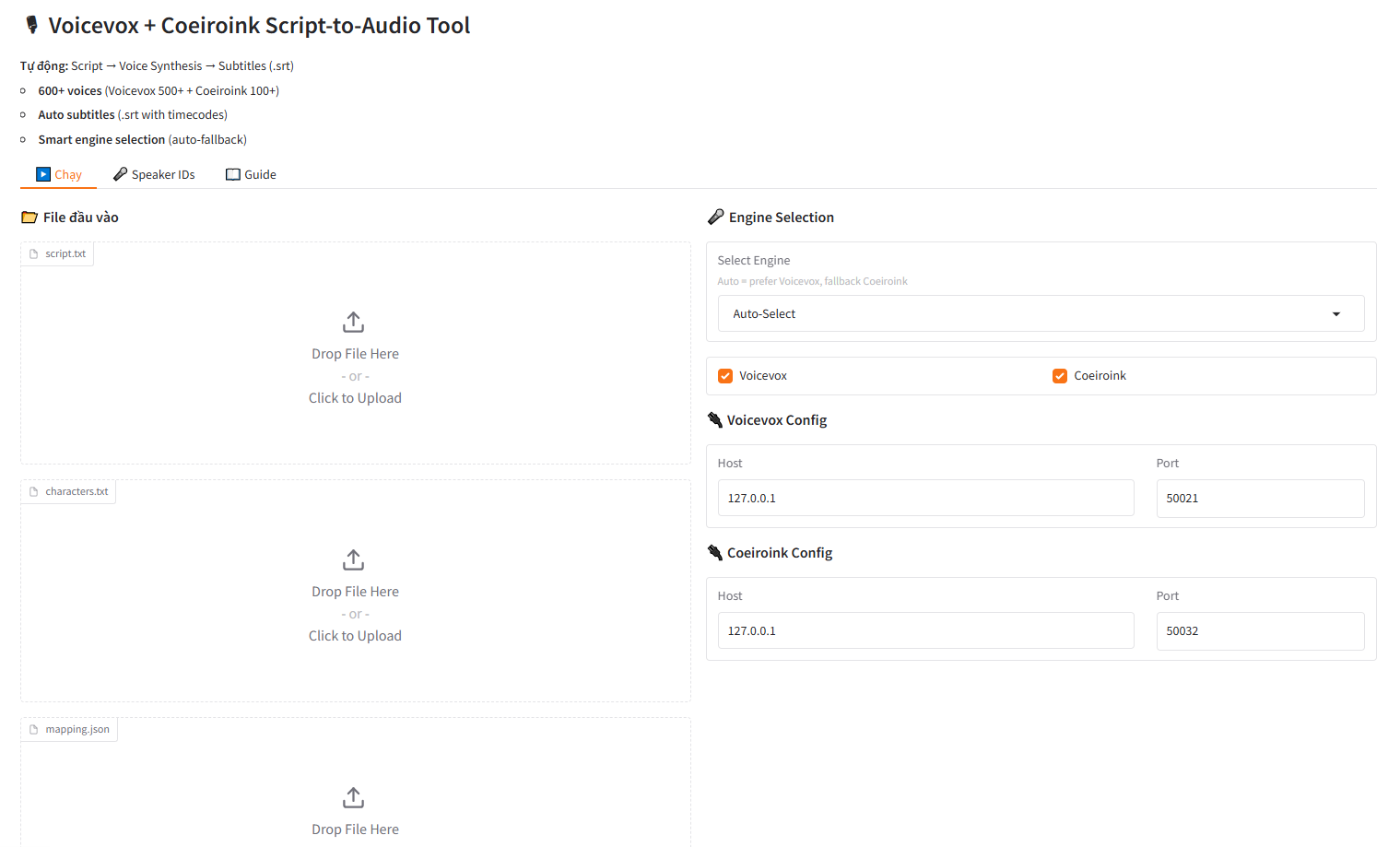The width and height of the screenshot is (1400, 847).
Task: Click the 'Tự động' description line
Action: (x=158, y=66)
